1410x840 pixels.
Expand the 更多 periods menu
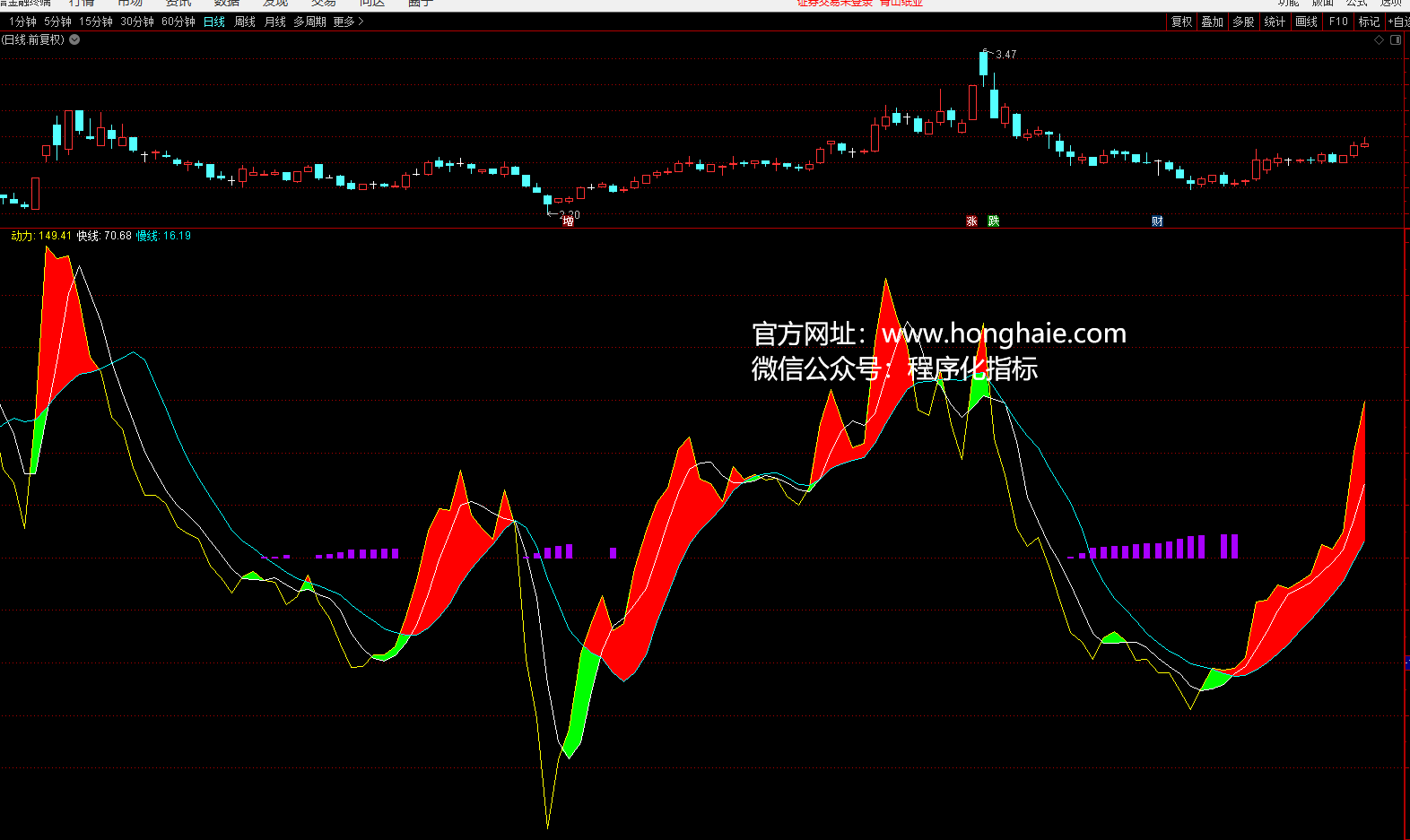point(348,22)
